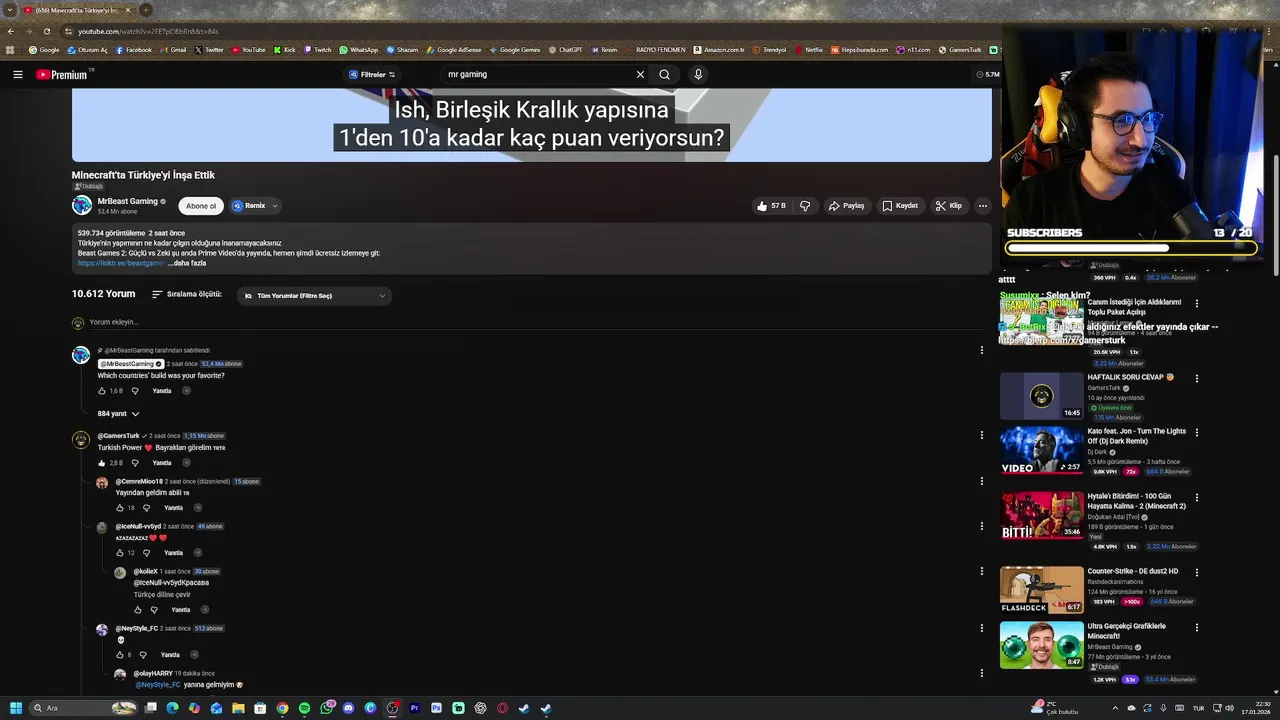Open options for HAFTALIK SORU CEVAP video
1280x720 pixels.
(1196, 379)
